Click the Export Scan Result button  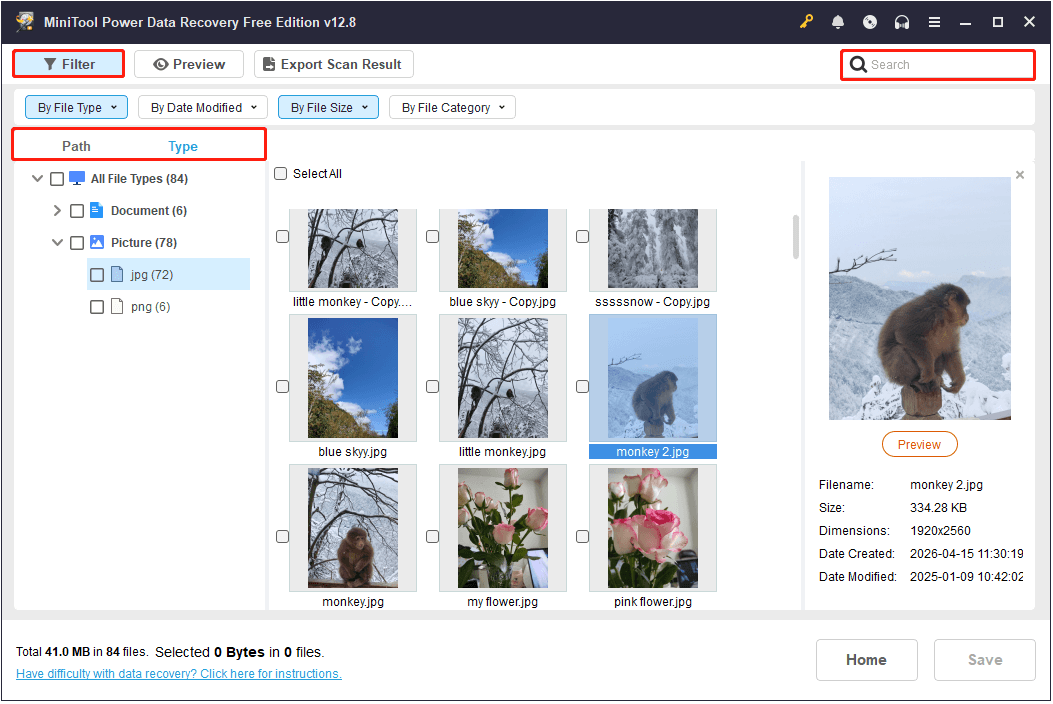point(333,65)
